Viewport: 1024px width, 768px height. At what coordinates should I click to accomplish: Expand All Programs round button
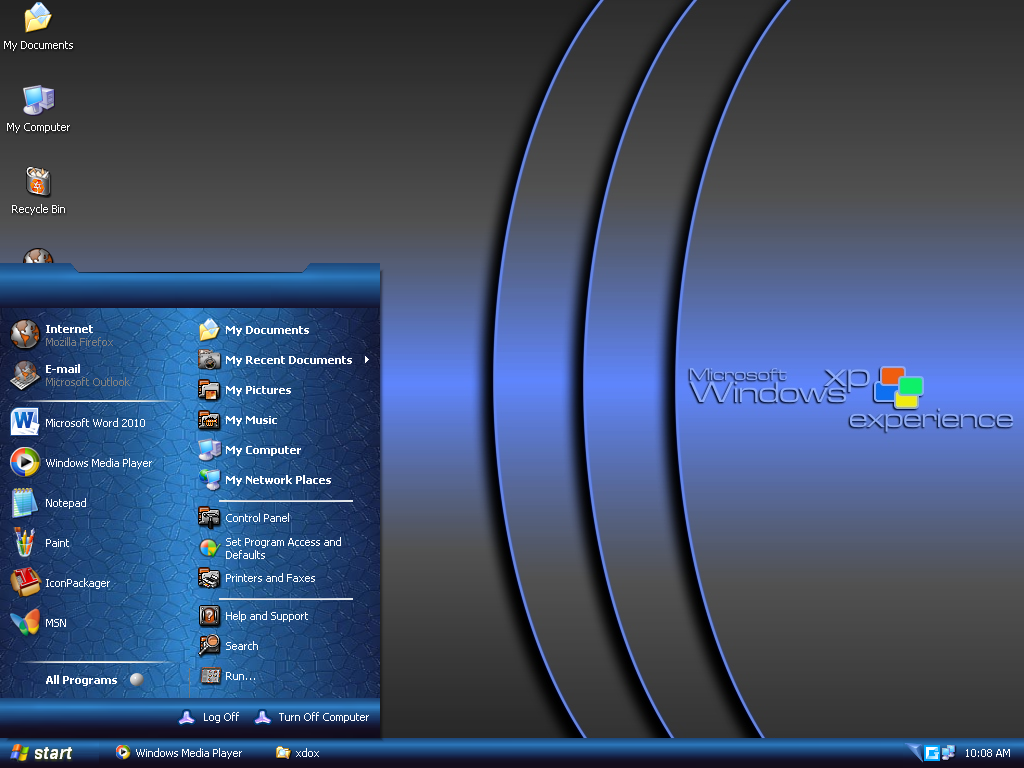coord(136,679)
